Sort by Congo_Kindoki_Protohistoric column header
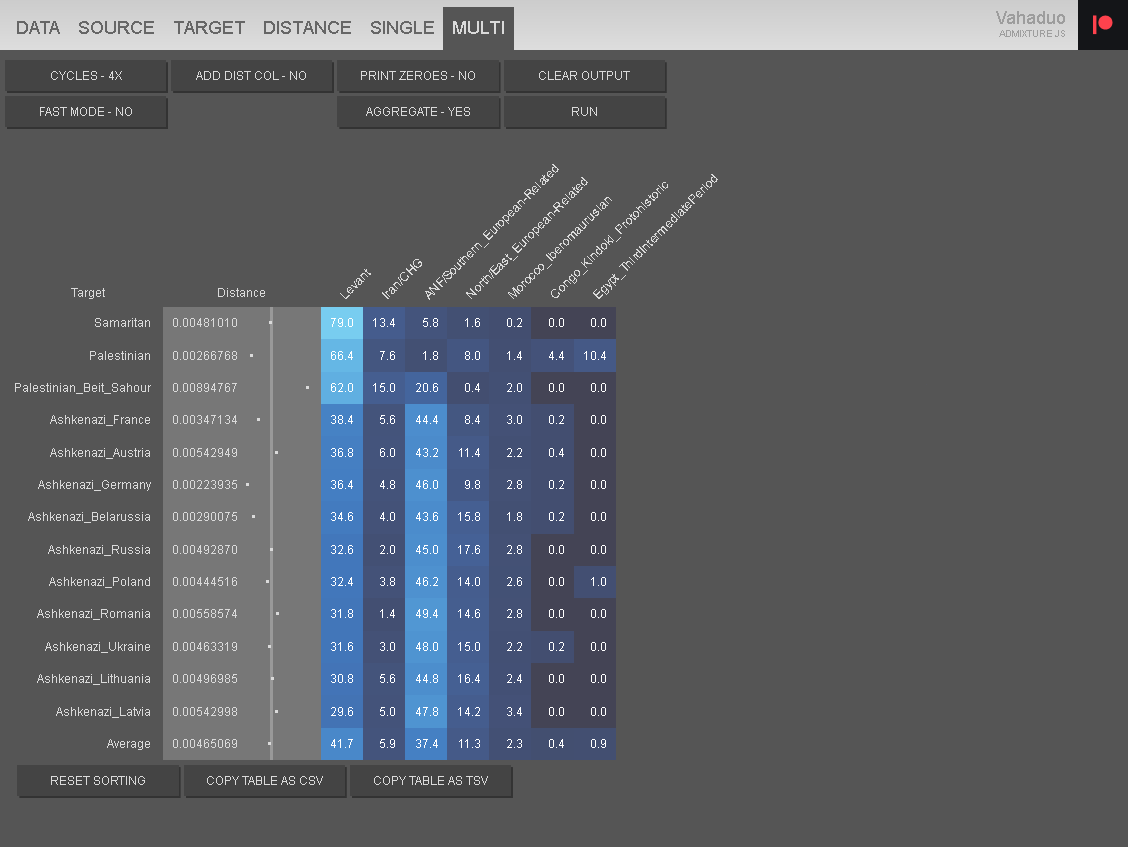This screenshot has width=1128, height=847. (609, 240)
